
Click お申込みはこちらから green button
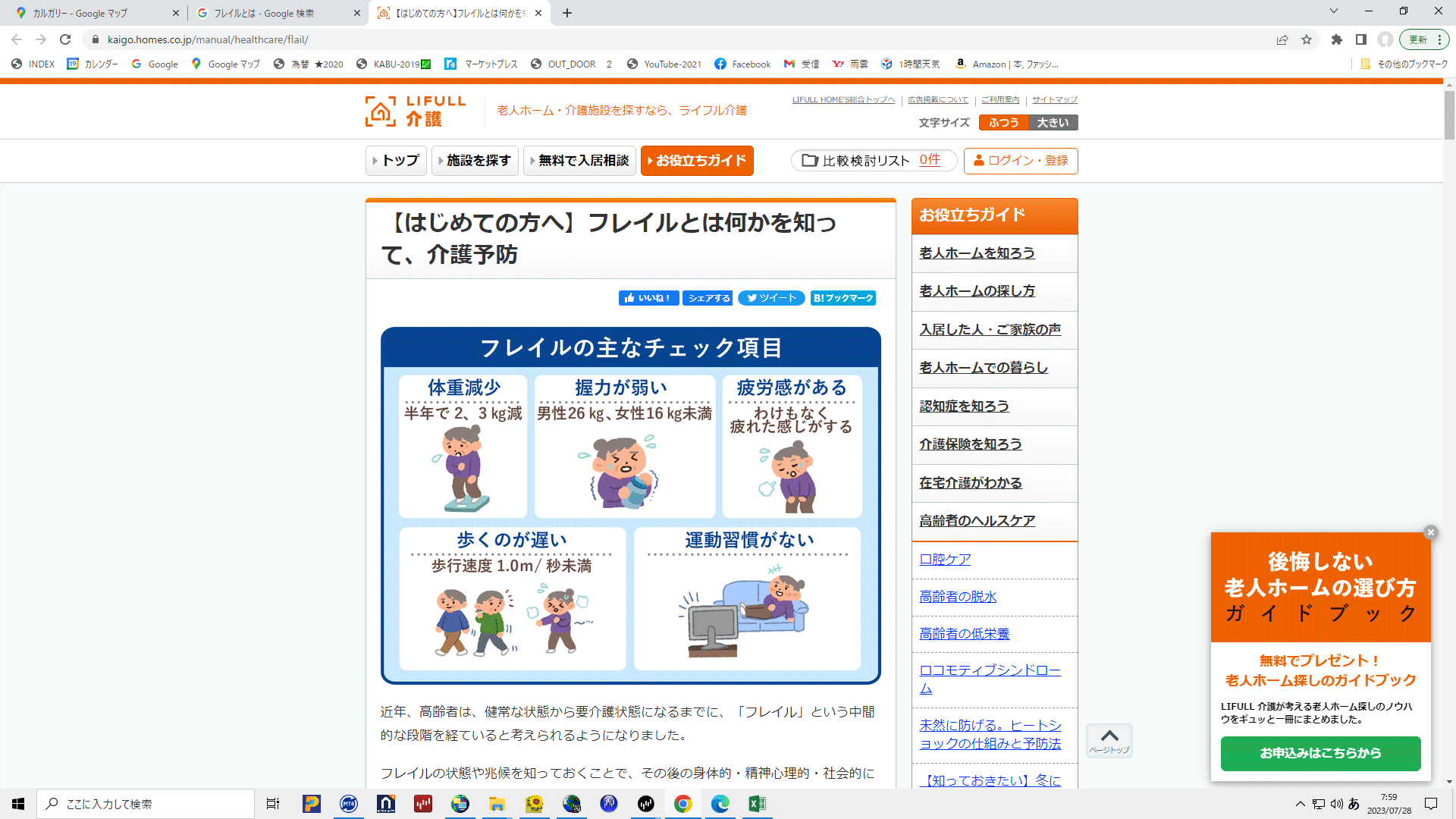click(1320, 754)
